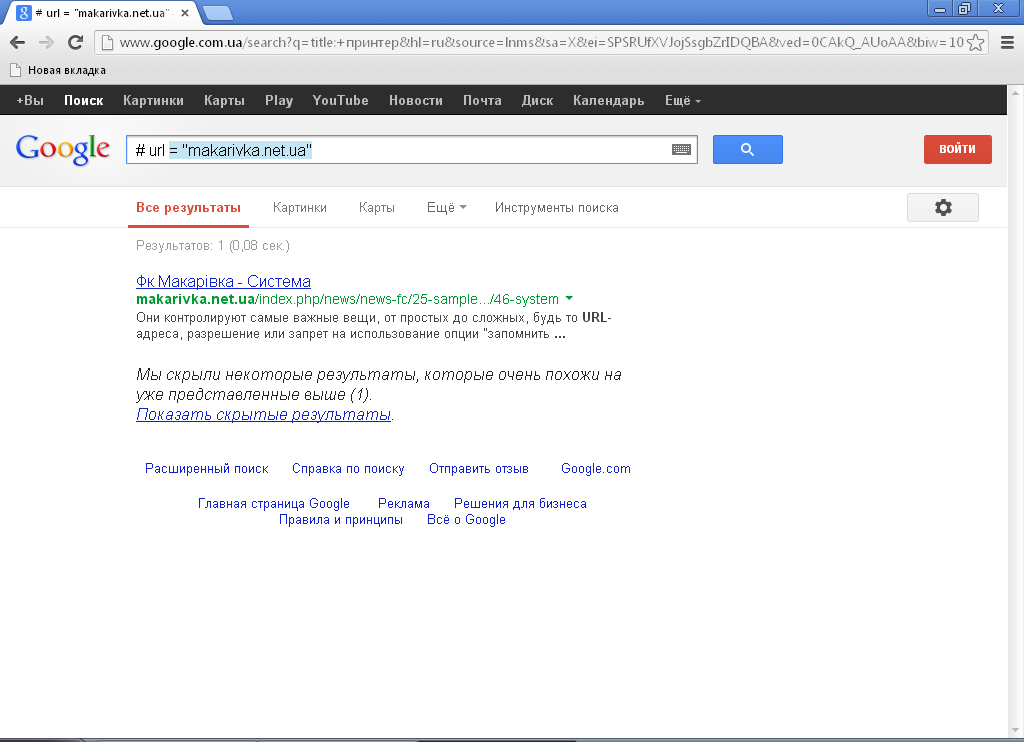Open Календарь in the top bar
The height and width of the screenshot is (742, 1024).
point(609,101)
